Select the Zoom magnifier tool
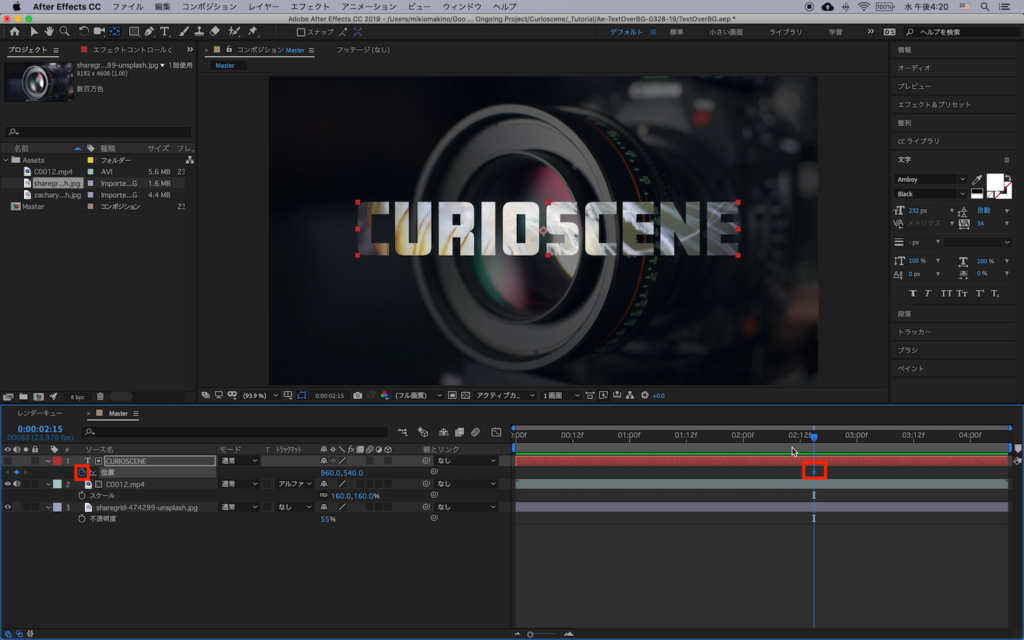 pyautogui.click(x=65, y=32)
